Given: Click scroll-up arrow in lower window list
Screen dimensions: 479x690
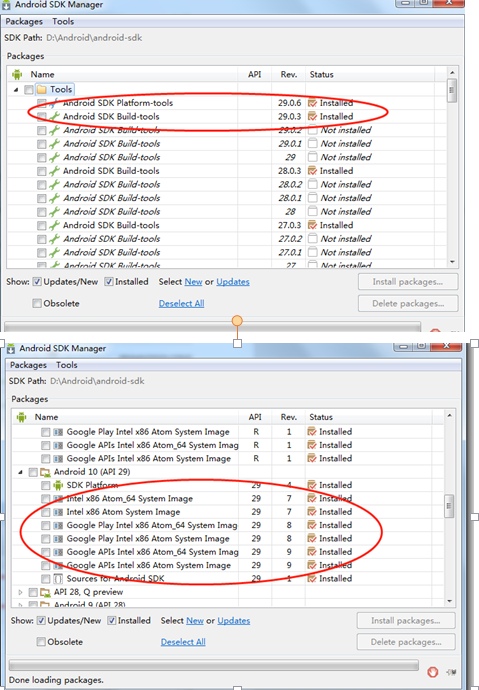Looking at the screenshot, I should (x=449, y=415).
